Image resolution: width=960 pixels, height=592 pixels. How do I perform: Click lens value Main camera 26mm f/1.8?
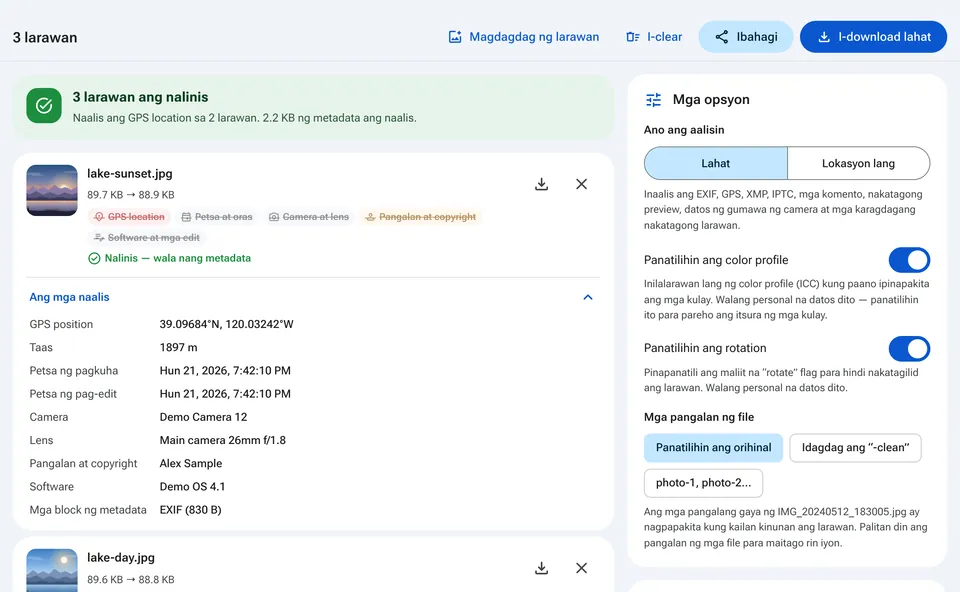[x=223, y=441]
